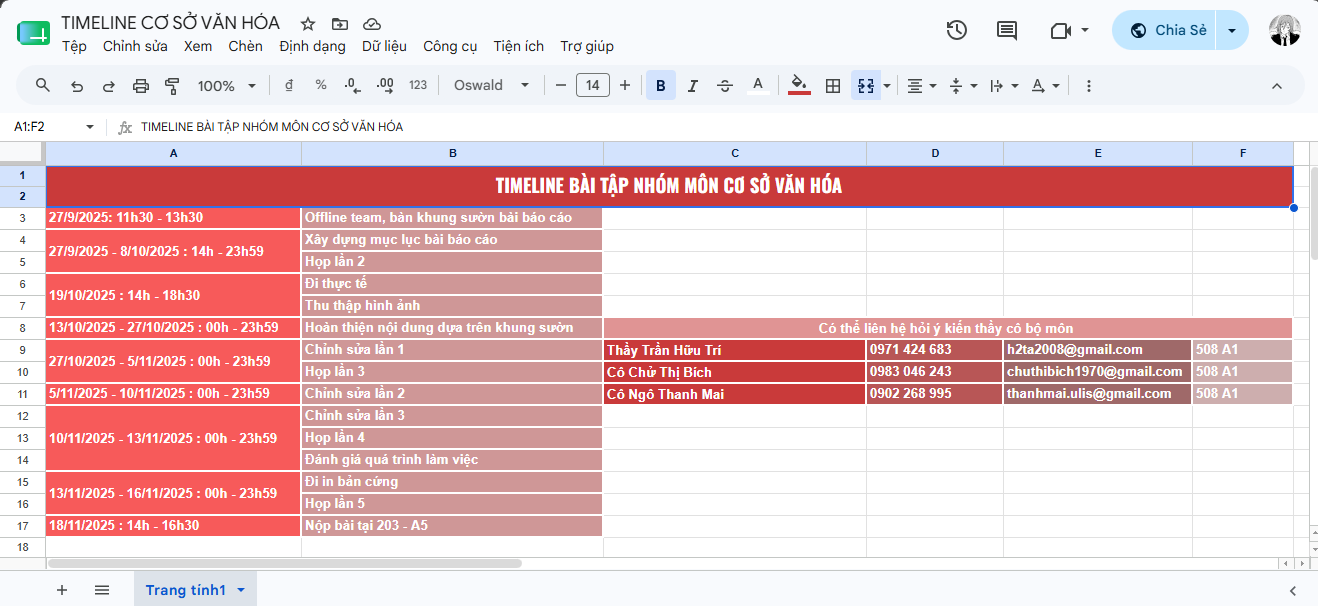
Task: Open the fill color picker
Action: point(799,86)
